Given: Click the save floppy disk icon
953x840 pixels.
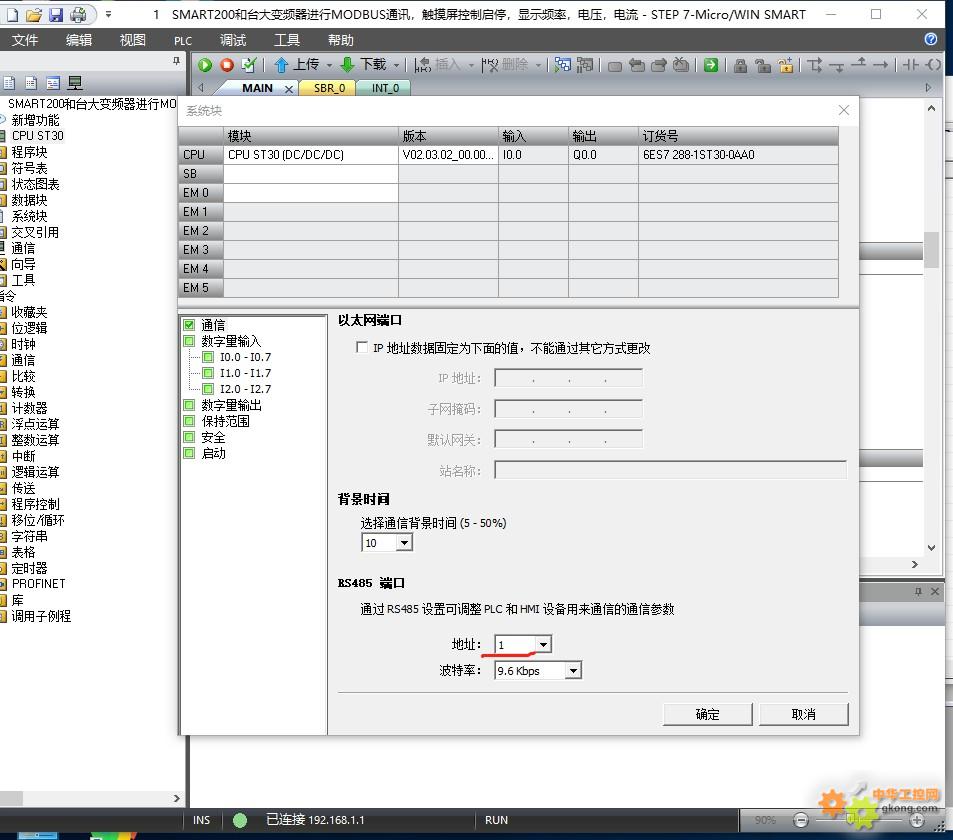Looking at the screenshot, I should click(56, 15).
